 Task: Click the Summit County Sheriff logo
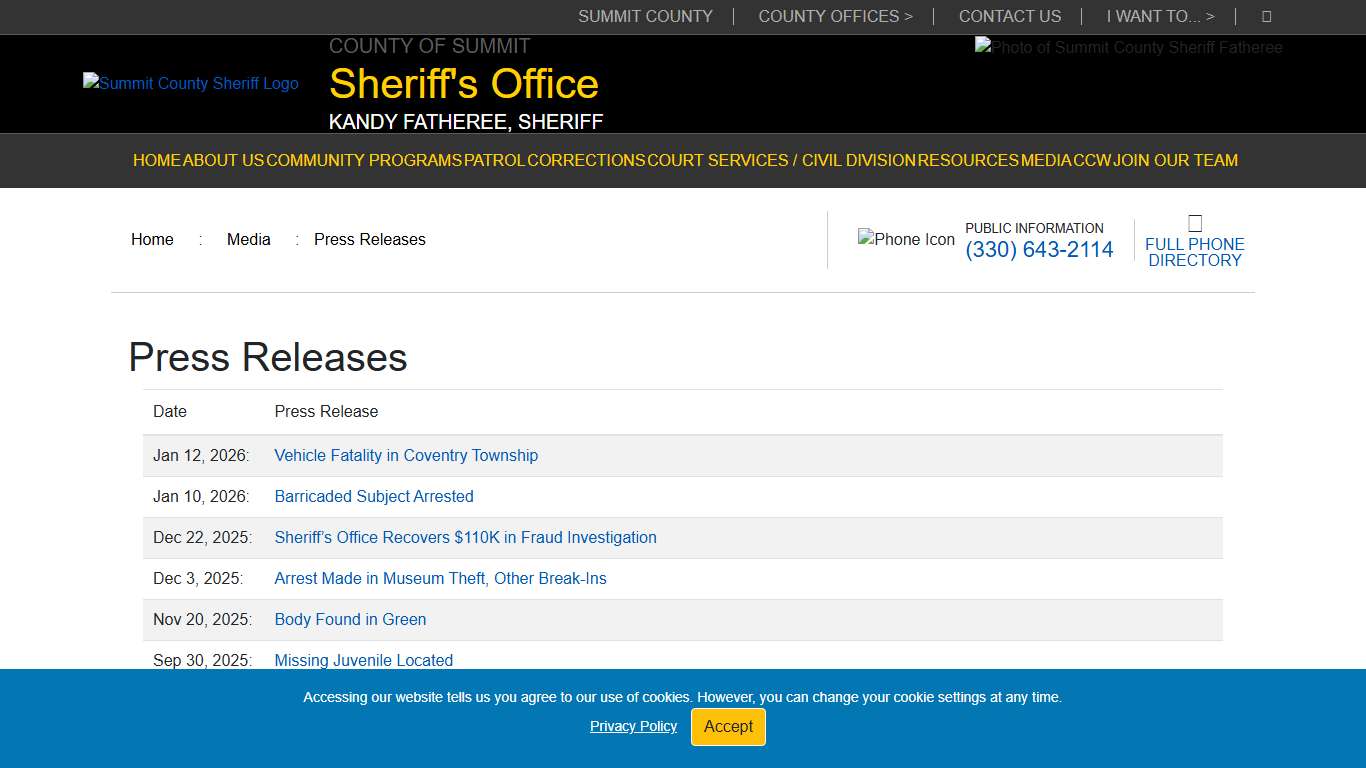(x=190, y=83)
